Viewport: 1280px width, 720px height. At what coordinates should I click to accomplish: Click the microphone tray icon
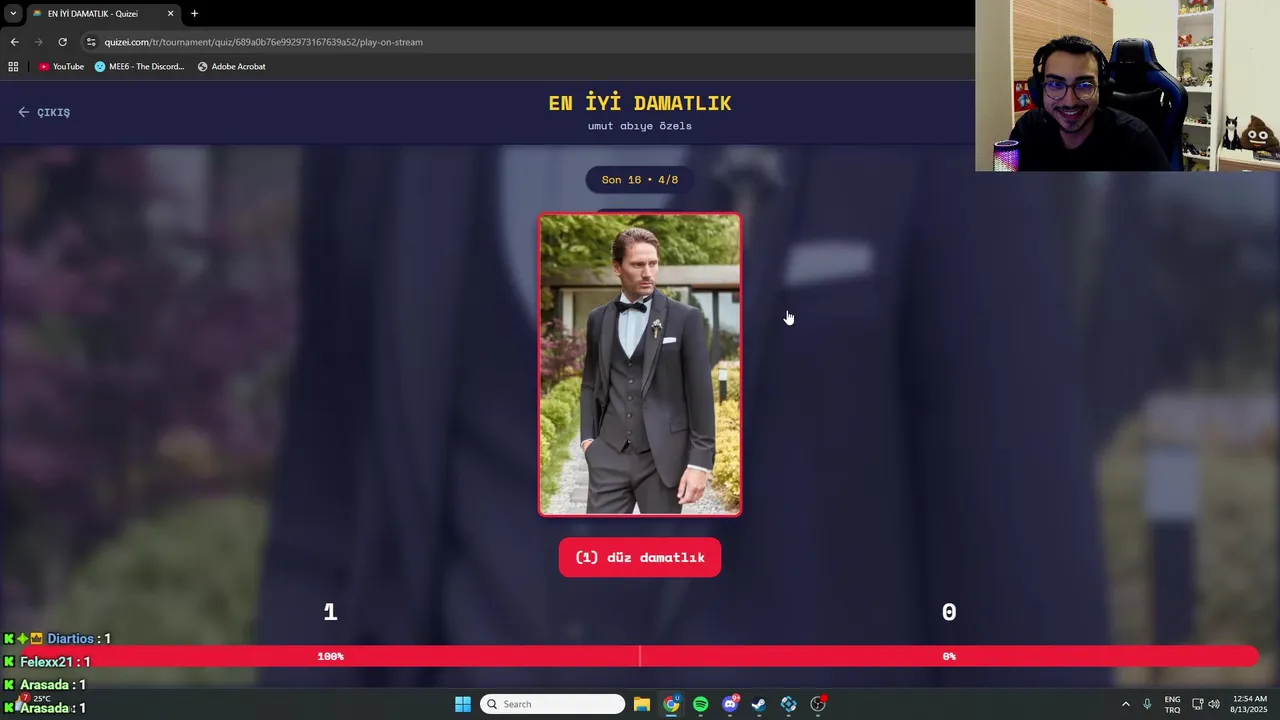pos(1147,704)
